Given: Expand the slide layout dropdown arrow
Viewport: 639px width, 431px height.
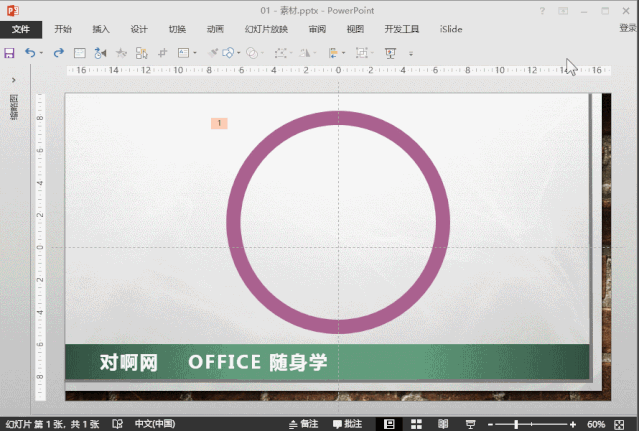Looking at the screenshot, I should (195, 53).
